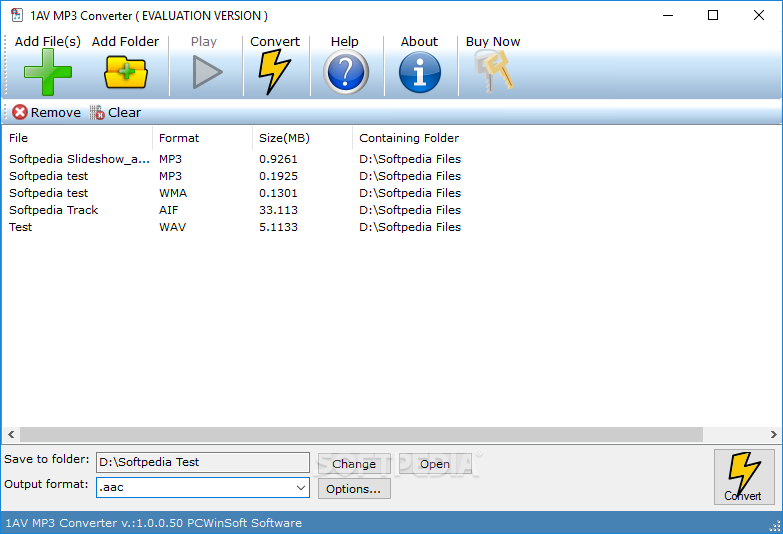This screenshot has width=783, height=534.
Task: Sort the list by the File column header
Action: pos(77,138)
